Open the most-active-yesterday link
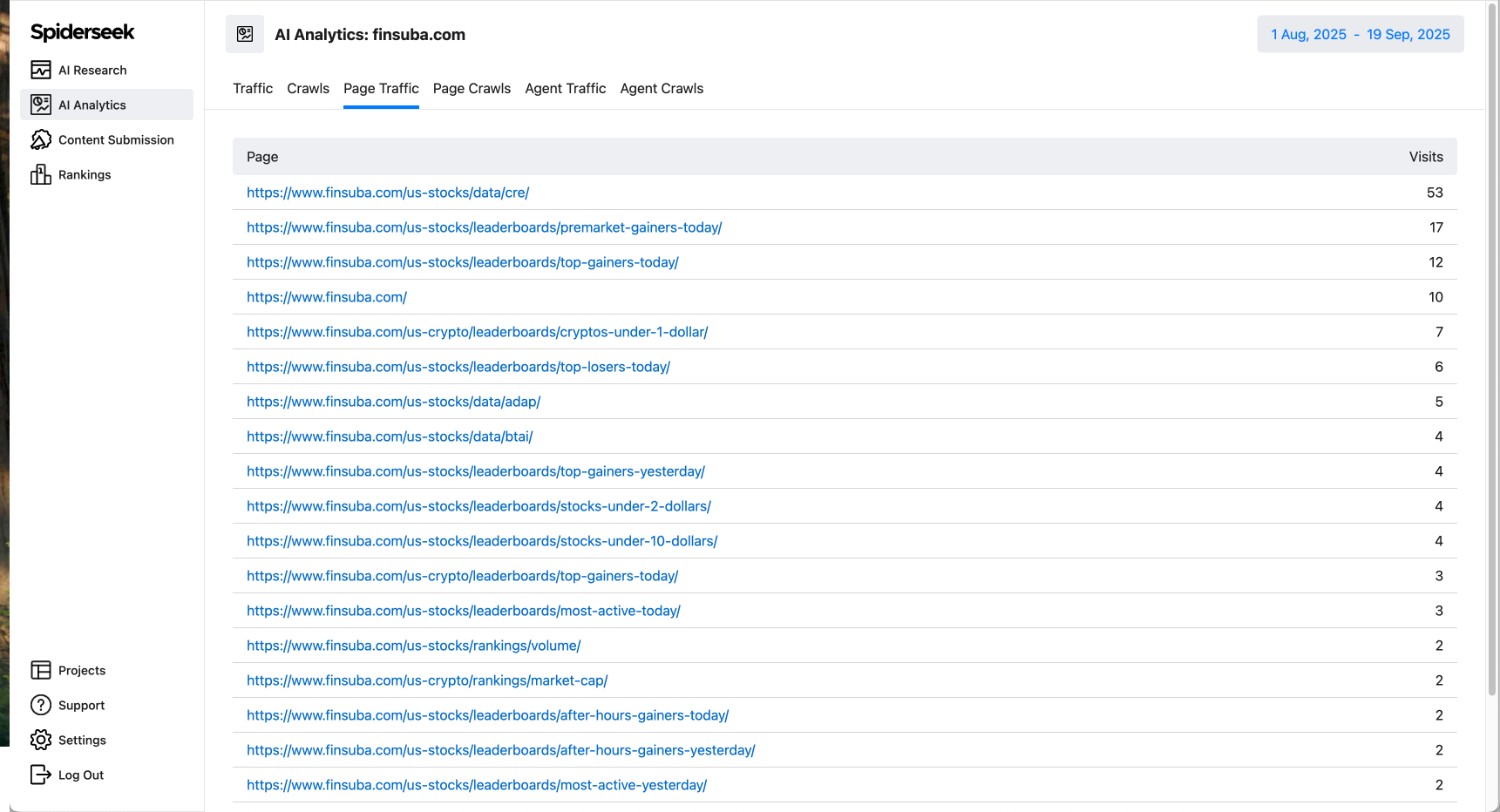 [477, 785]
